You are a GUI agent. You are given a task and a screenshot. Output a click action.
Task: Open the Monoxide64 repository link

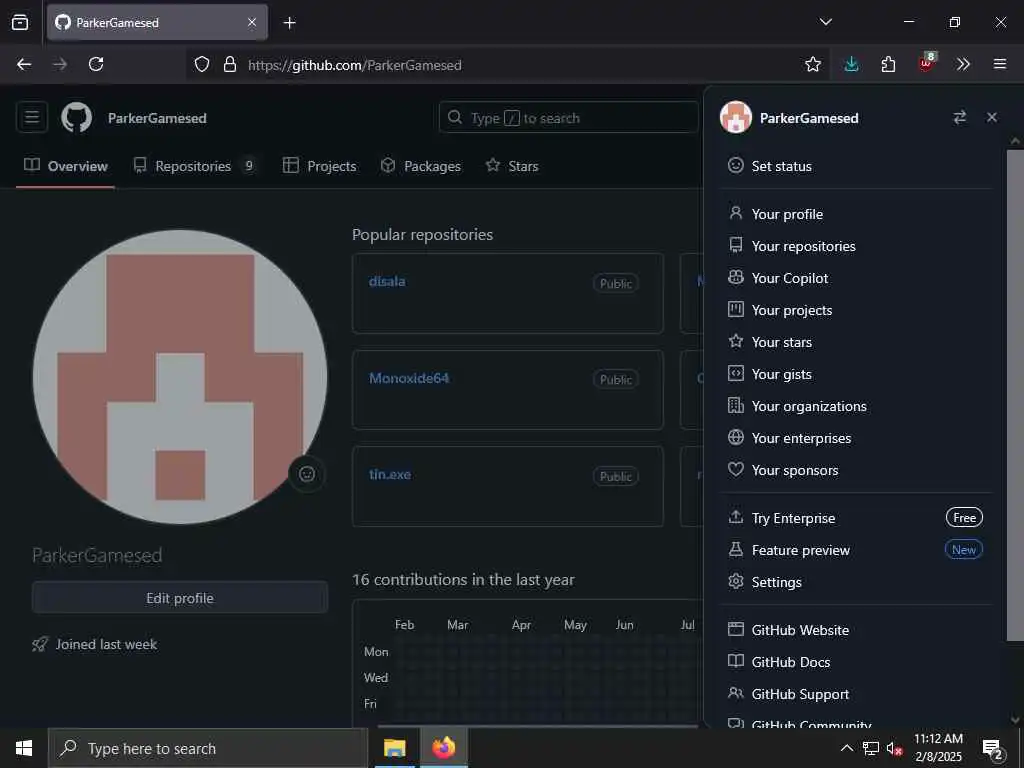point(409,378)
